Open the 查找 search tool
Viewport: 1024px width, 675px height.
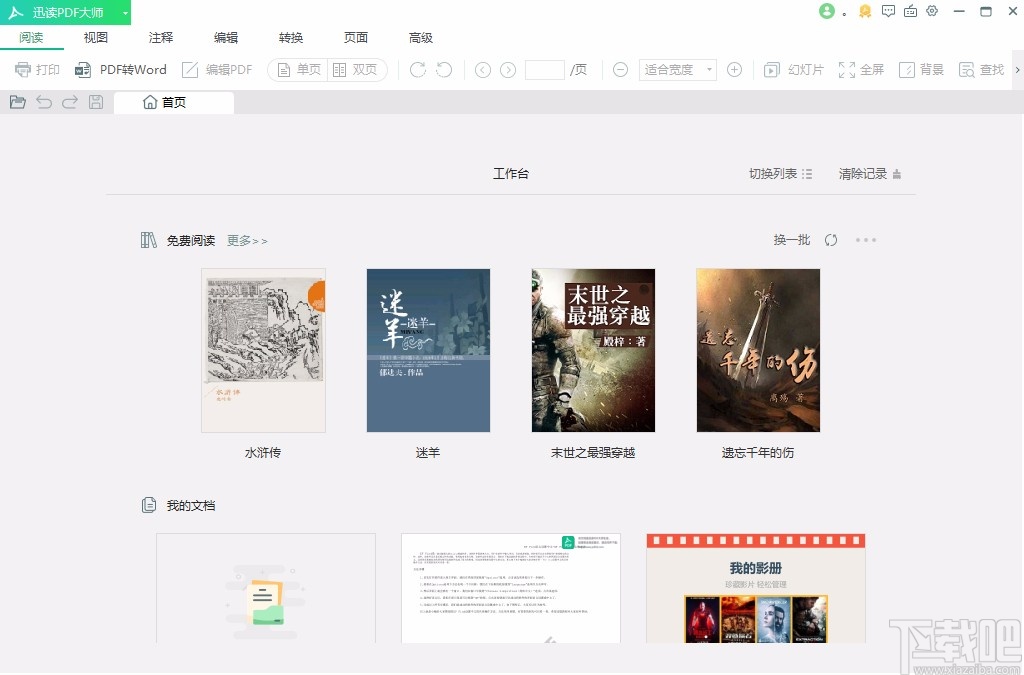[x=981, y=69]
